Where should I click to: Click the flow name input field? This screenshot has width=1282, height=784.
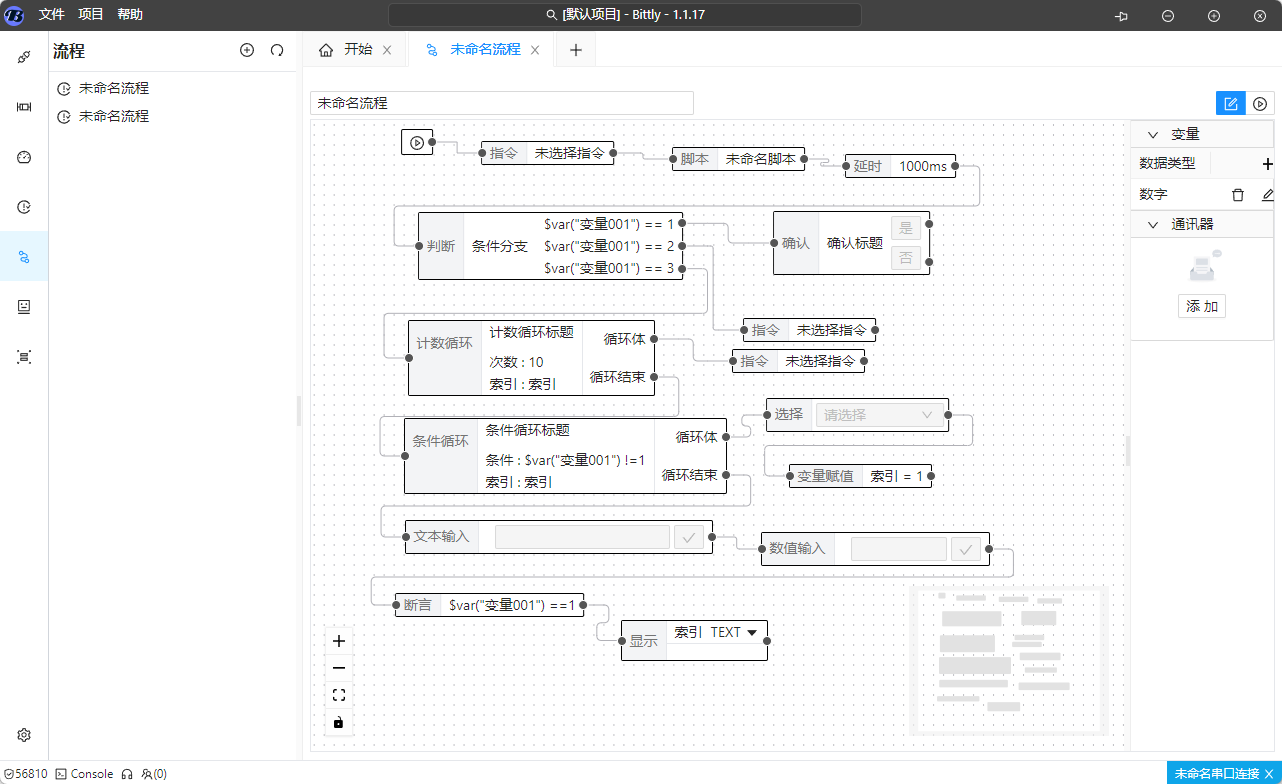point(501,103)
